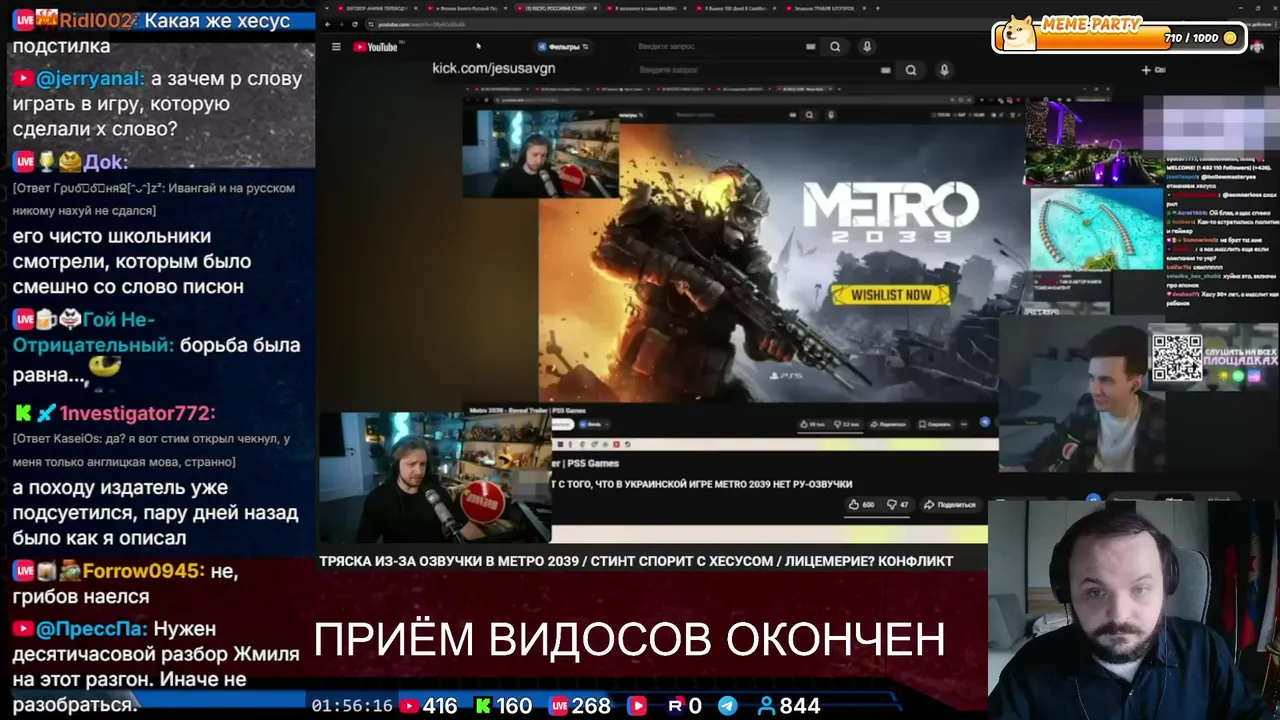The image size is (1280, 720).
Task: Click the total viewers person icon showing 844
Action: coord(766,706)
